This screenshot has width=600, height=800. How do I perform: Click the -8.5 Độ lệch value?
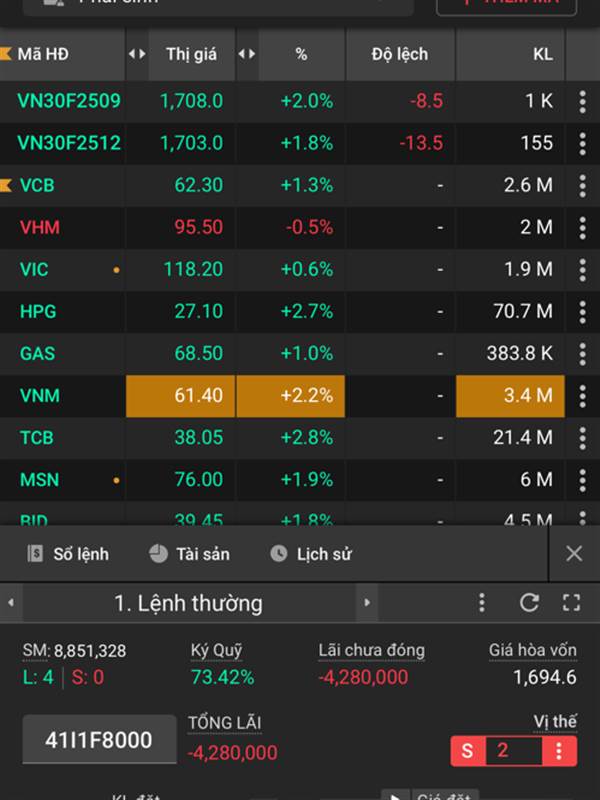point(426,101)
